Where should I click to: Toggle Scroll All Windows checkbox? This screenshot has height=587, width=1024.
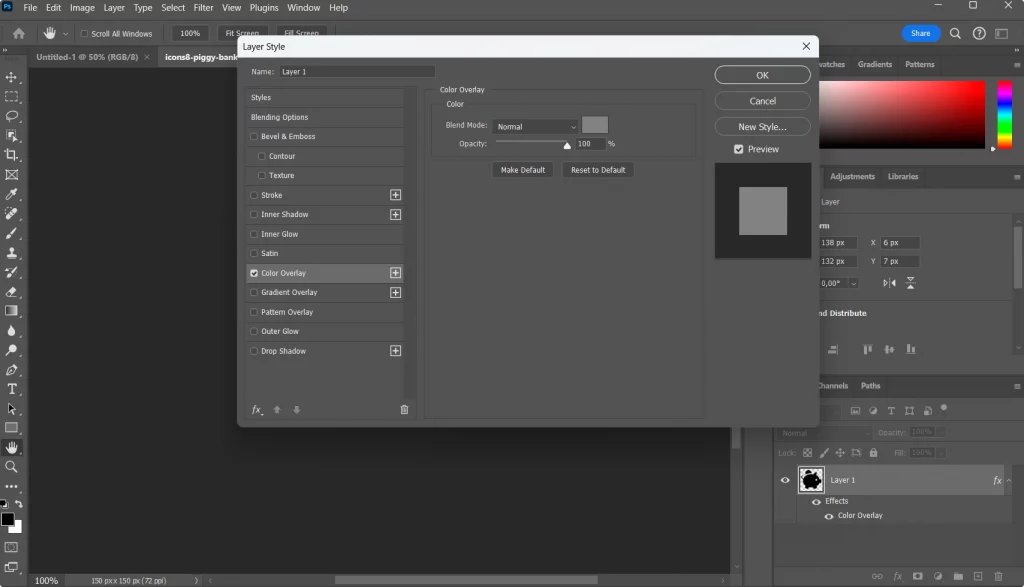(84, 33)
